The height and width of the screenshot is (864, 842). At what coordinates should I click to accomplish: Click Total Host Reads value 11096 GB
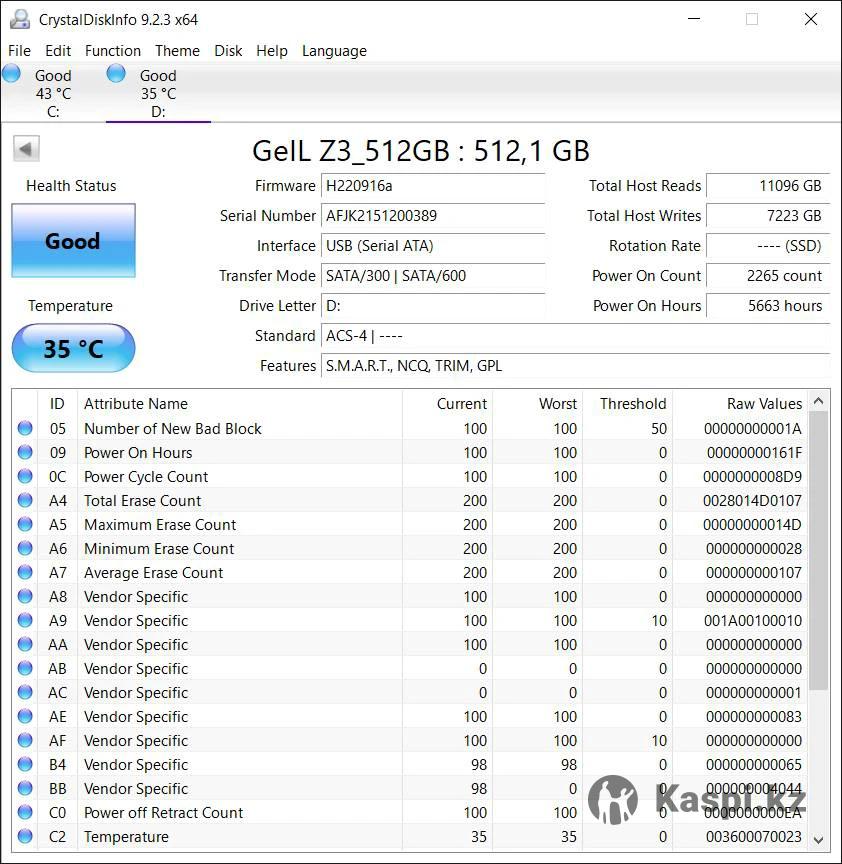(768, 186)
